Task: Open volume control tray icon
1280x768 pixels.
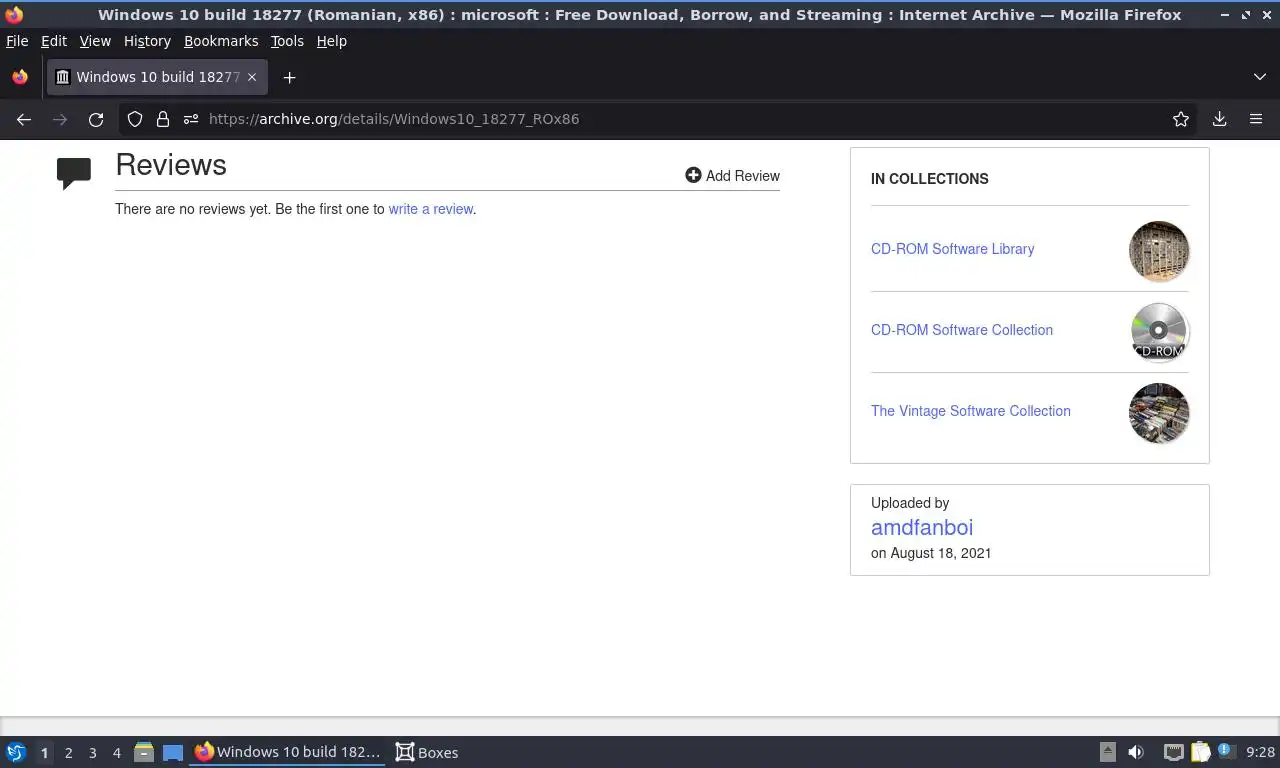Action: click(x=1136, y=752)
